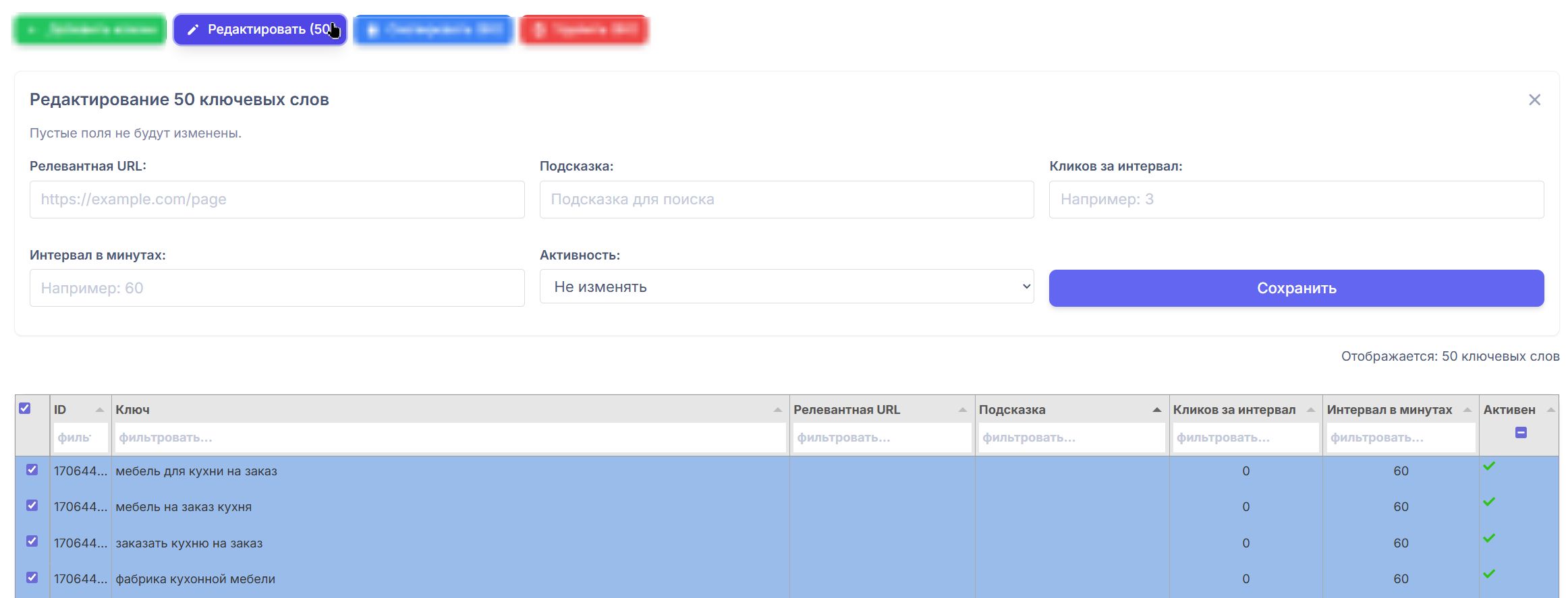This screenshot has width=1568, height=598.
Task: Uncheck the row "фабрика кухонной мебели"
Action: click(32, 578)
